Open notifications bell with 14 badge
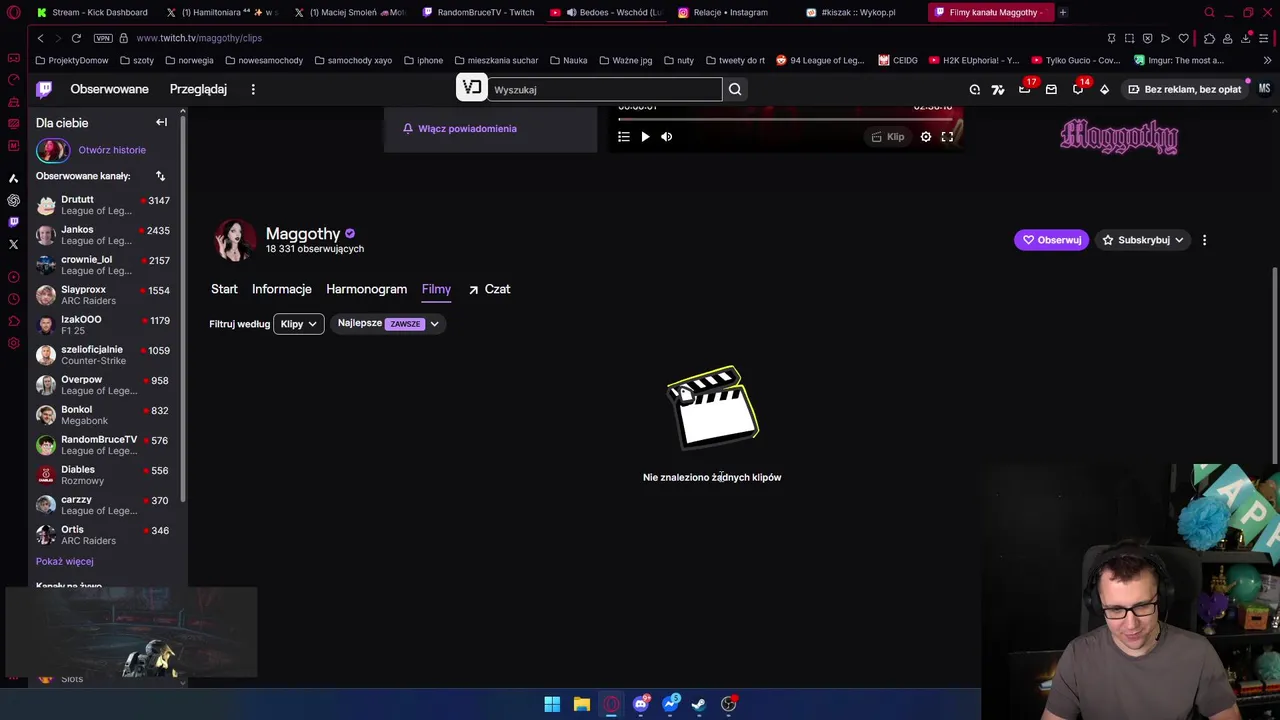Screen dimensions: 1280x720 click(x=1078, y=89)
